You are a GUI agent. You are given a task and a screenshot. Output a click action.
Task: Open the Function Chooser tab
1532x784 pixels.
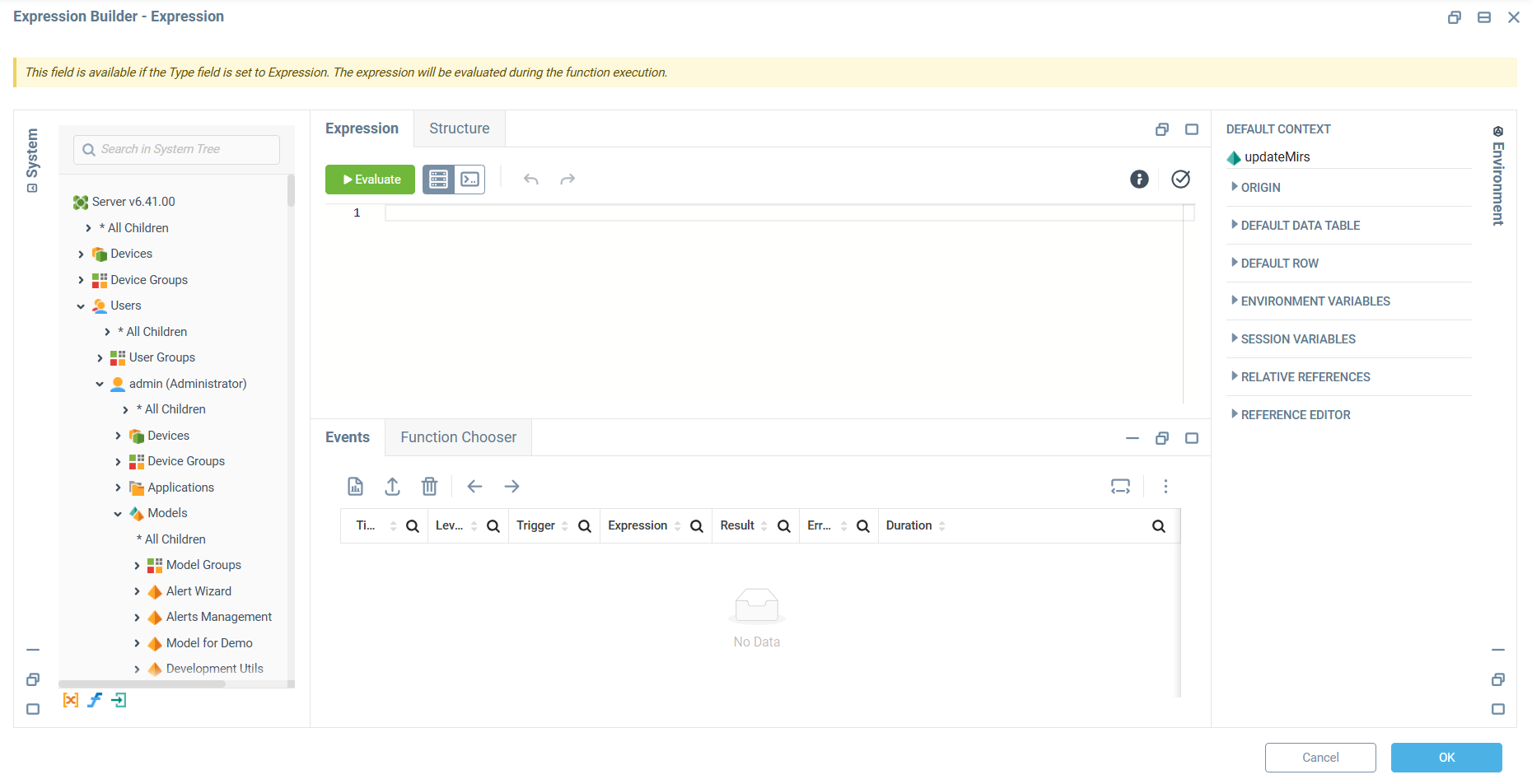coord(459,437)
